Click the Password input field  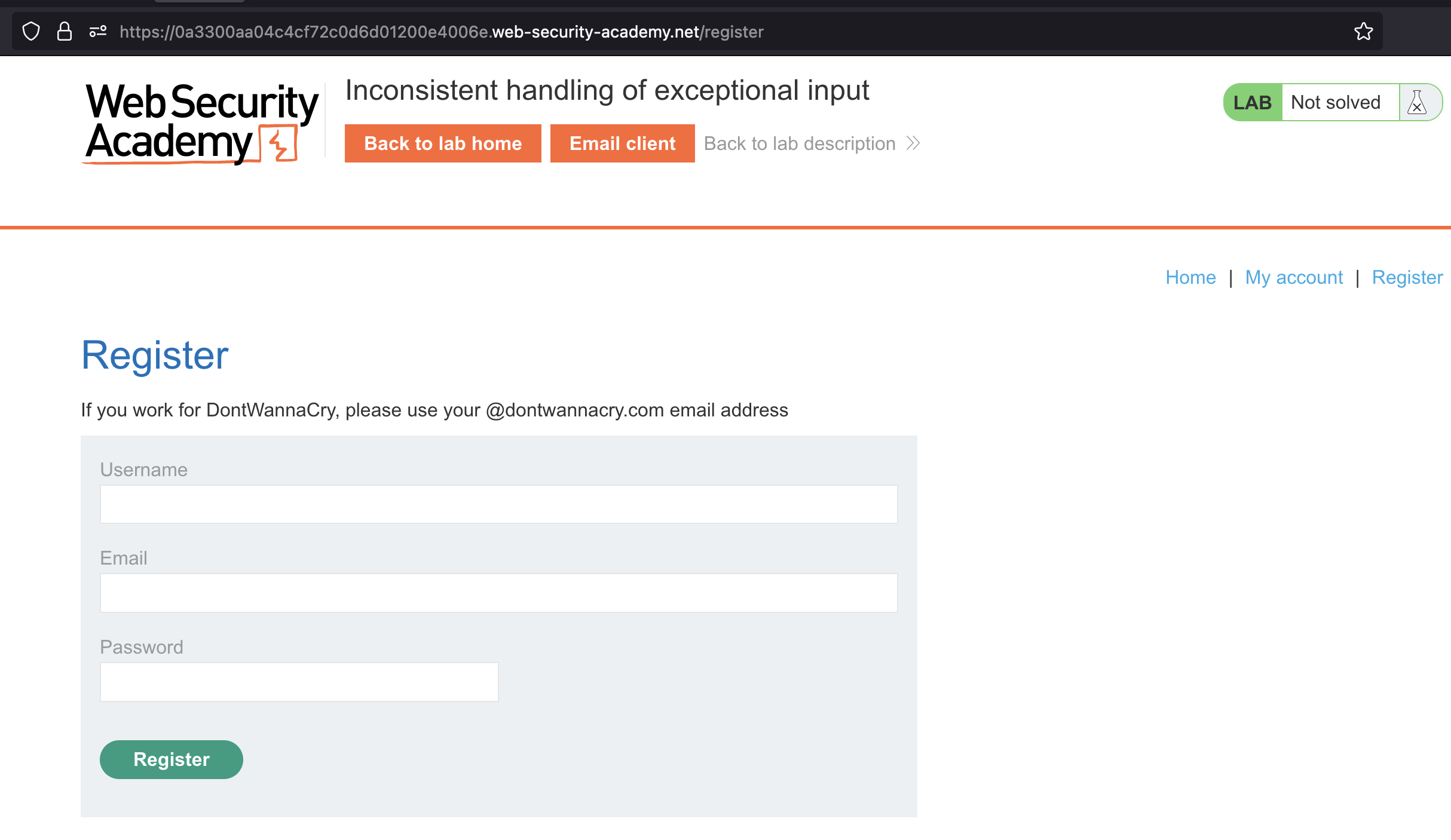(x=299, y=682)
